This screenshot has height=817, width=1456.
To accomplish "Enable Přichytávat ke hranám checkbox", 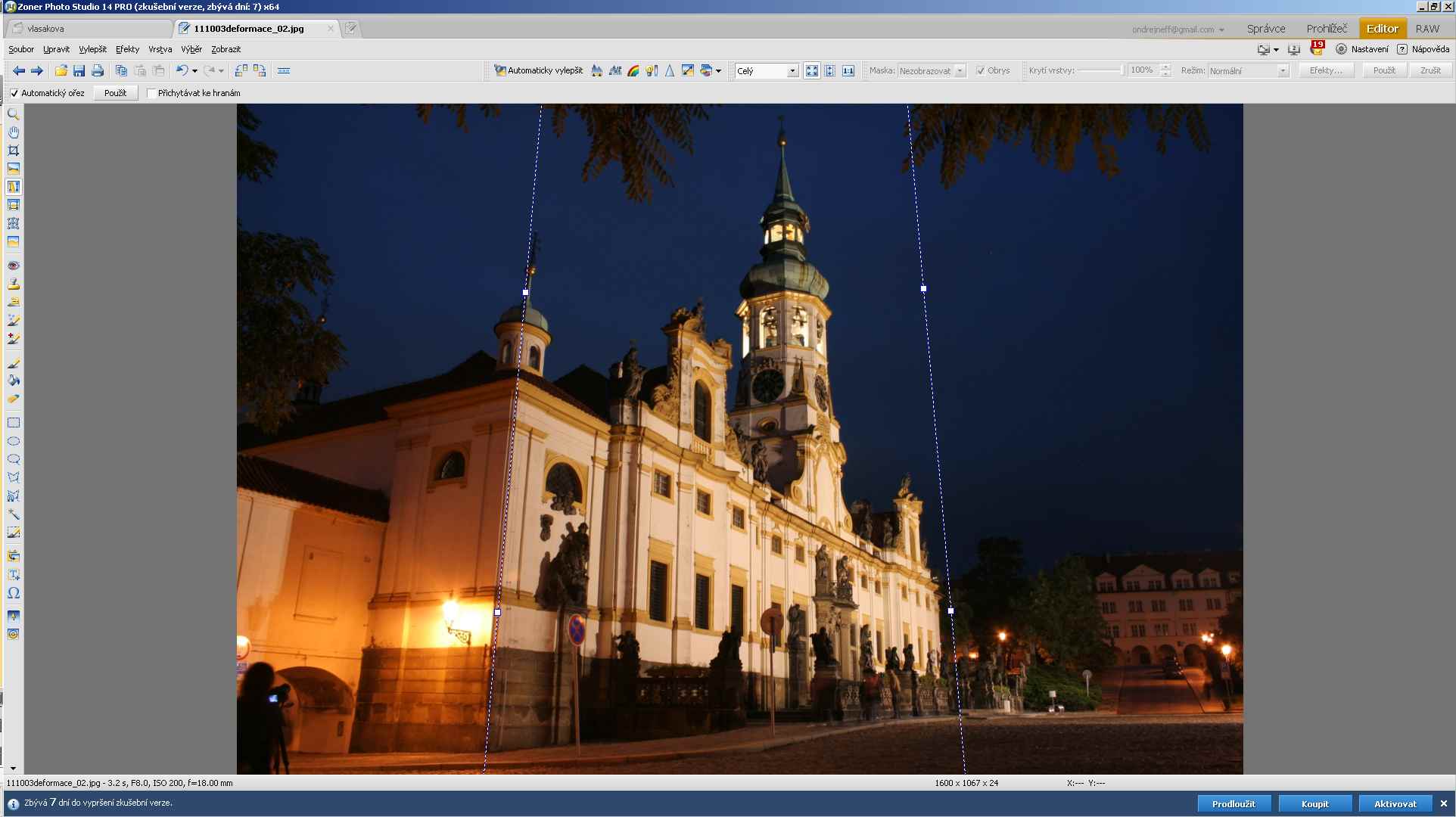I will (x=151, y=93).
